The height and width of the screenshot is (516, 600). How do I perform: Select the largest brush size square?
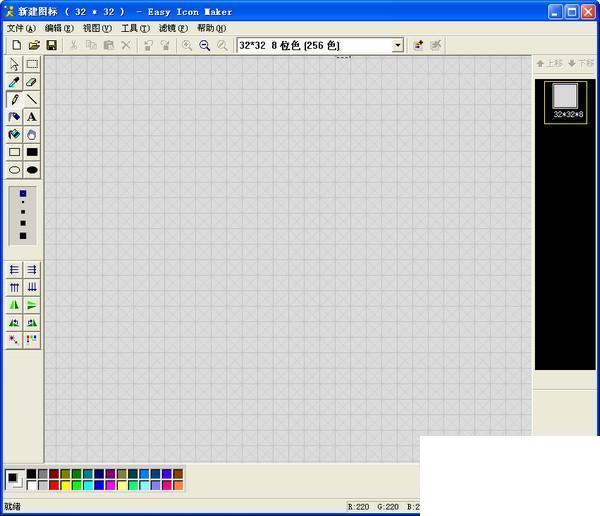[x=23, y=236]
